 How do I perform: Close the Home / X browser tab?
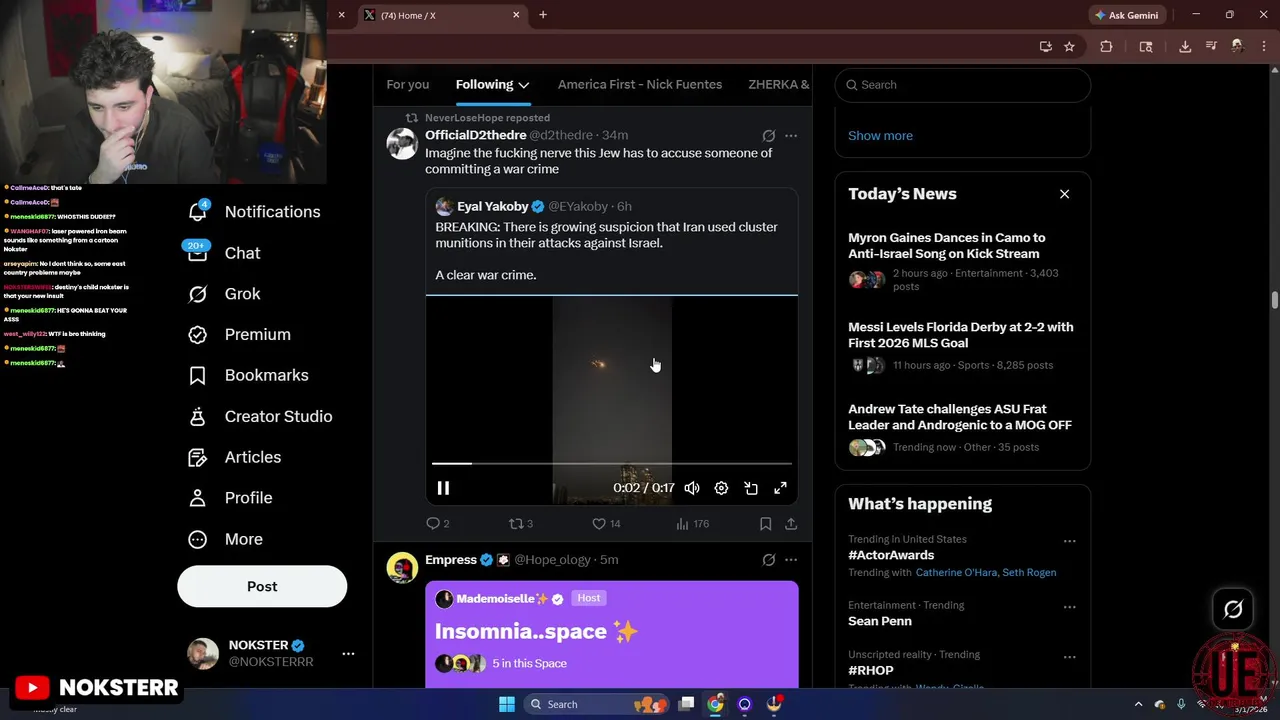(516, 15)
